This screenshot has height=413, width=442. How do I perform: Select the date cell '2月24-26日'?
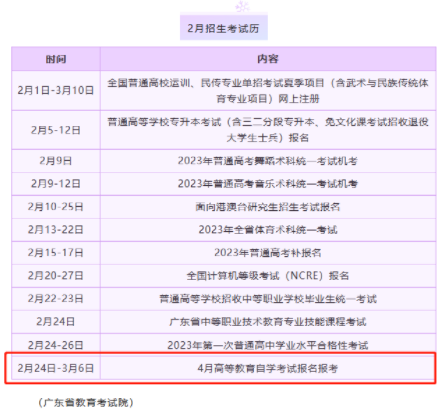coord(56,345)
